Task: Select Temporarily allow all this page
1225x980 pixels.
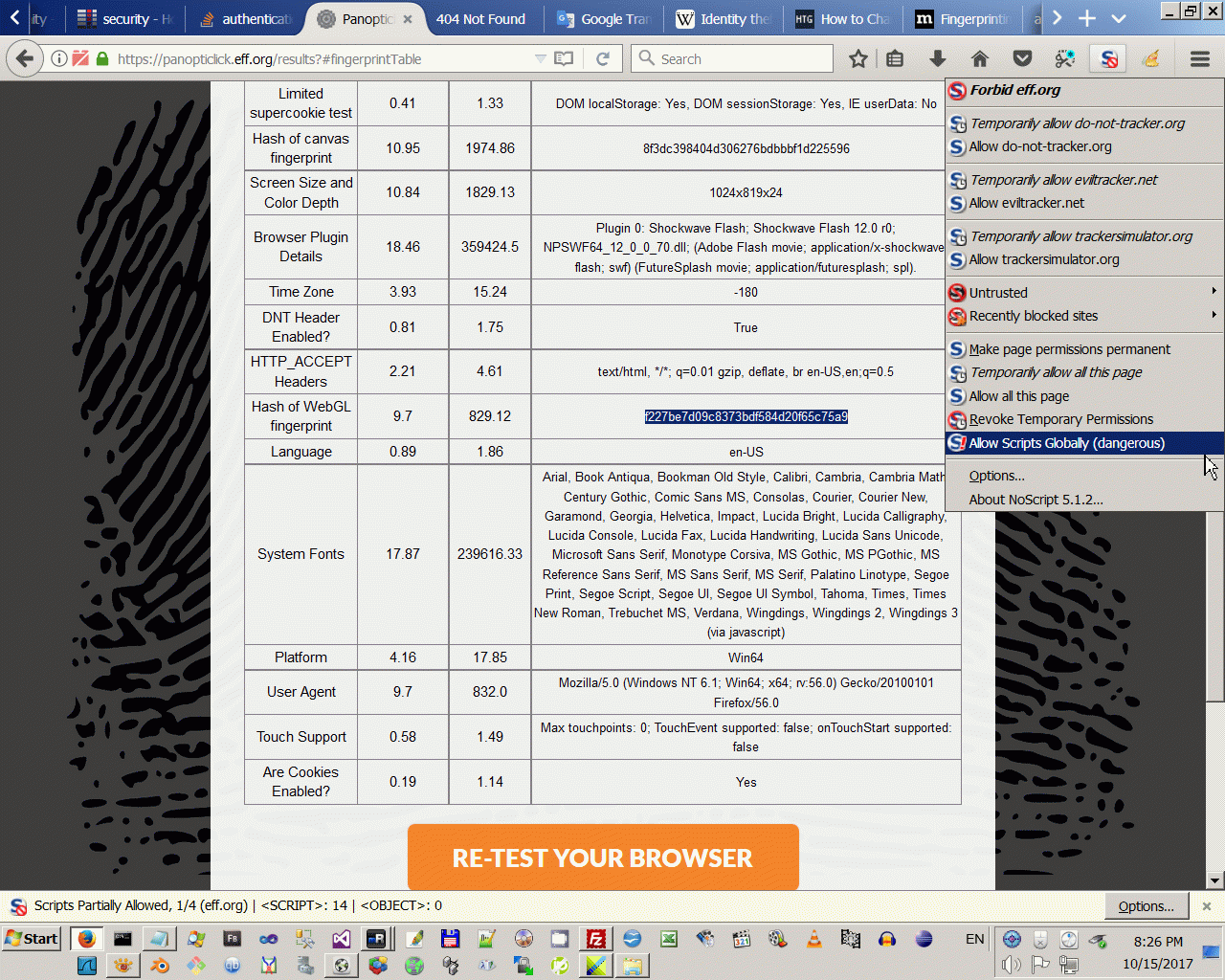Action: (x=1084, y=372)
